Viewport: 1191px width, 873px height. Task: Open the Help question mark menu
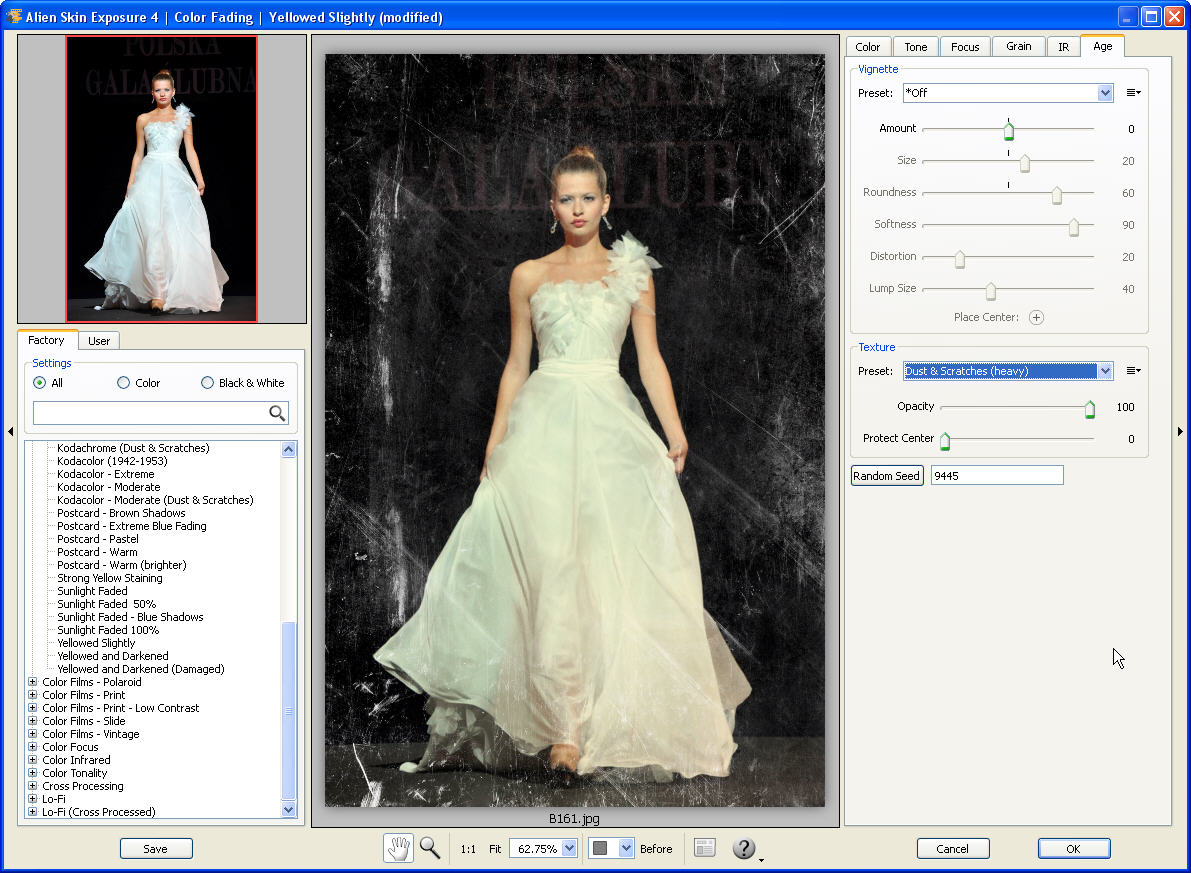[x=744, y=848]
